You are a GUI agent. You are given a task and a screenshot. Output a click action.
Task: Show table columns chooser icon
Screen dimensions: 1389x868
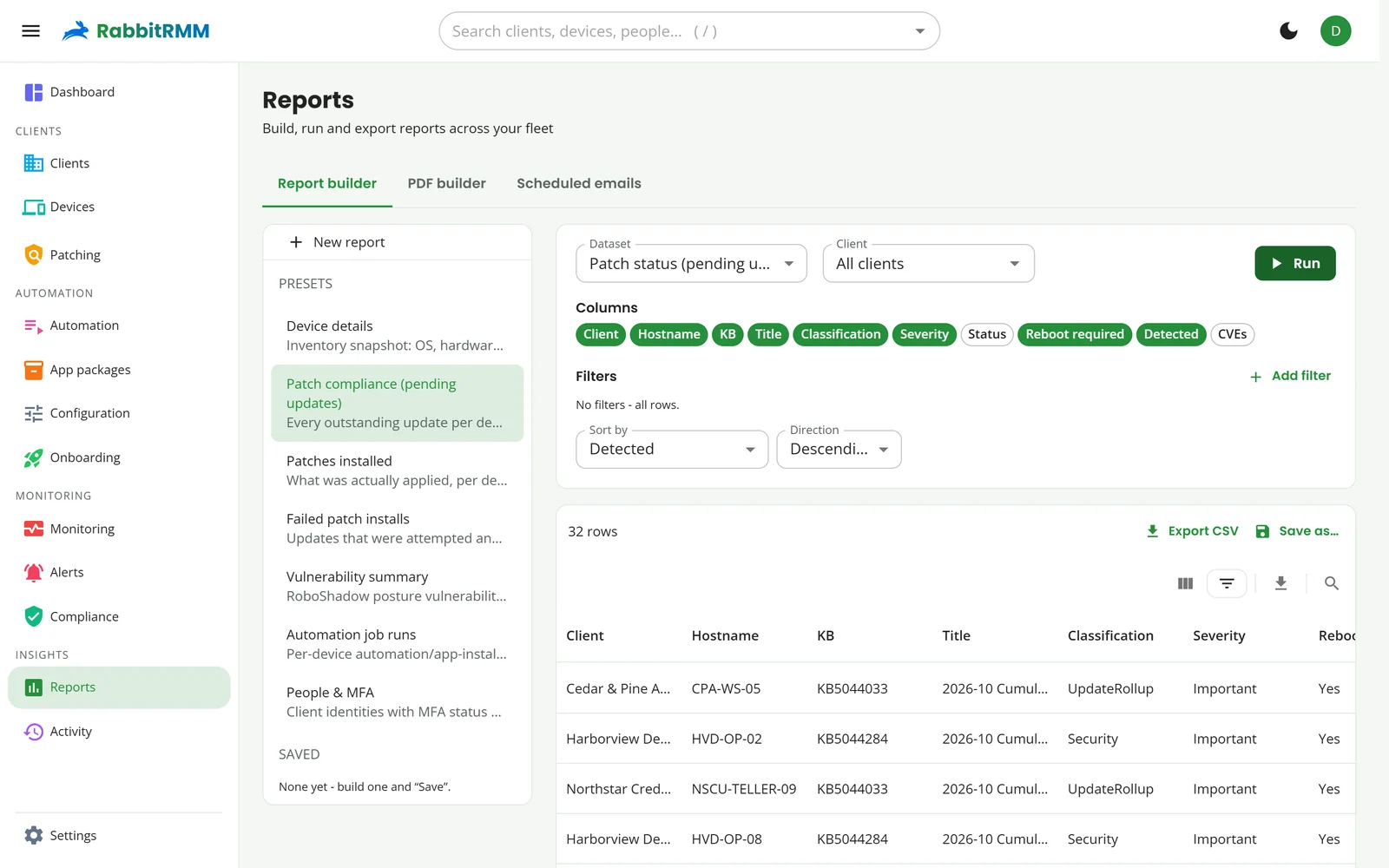[1185, 583]
